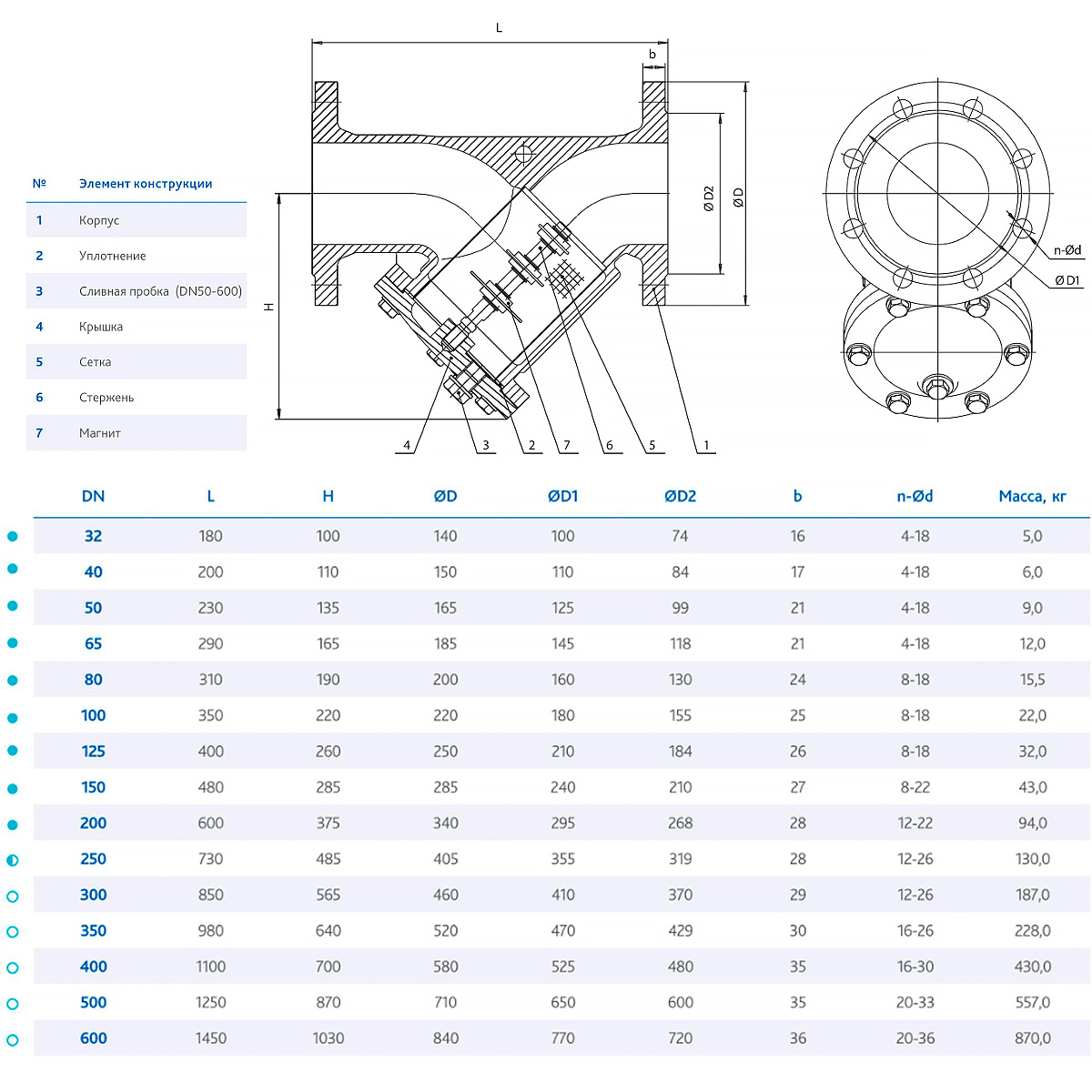Select the filled marker next to DN 150
The width and height of the screenshot is (1092, 1092).
point(13,789)
